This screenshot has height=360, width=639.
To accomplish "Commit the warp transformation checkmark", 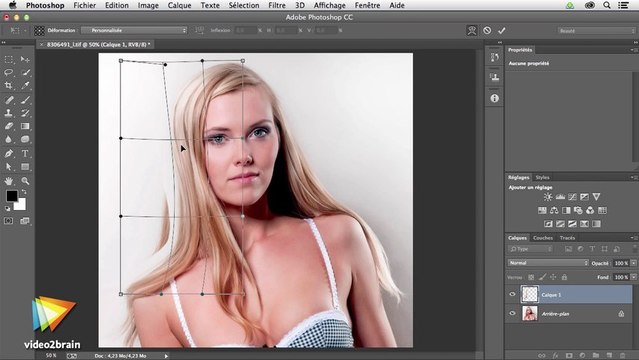I will (x=502, y=30).
